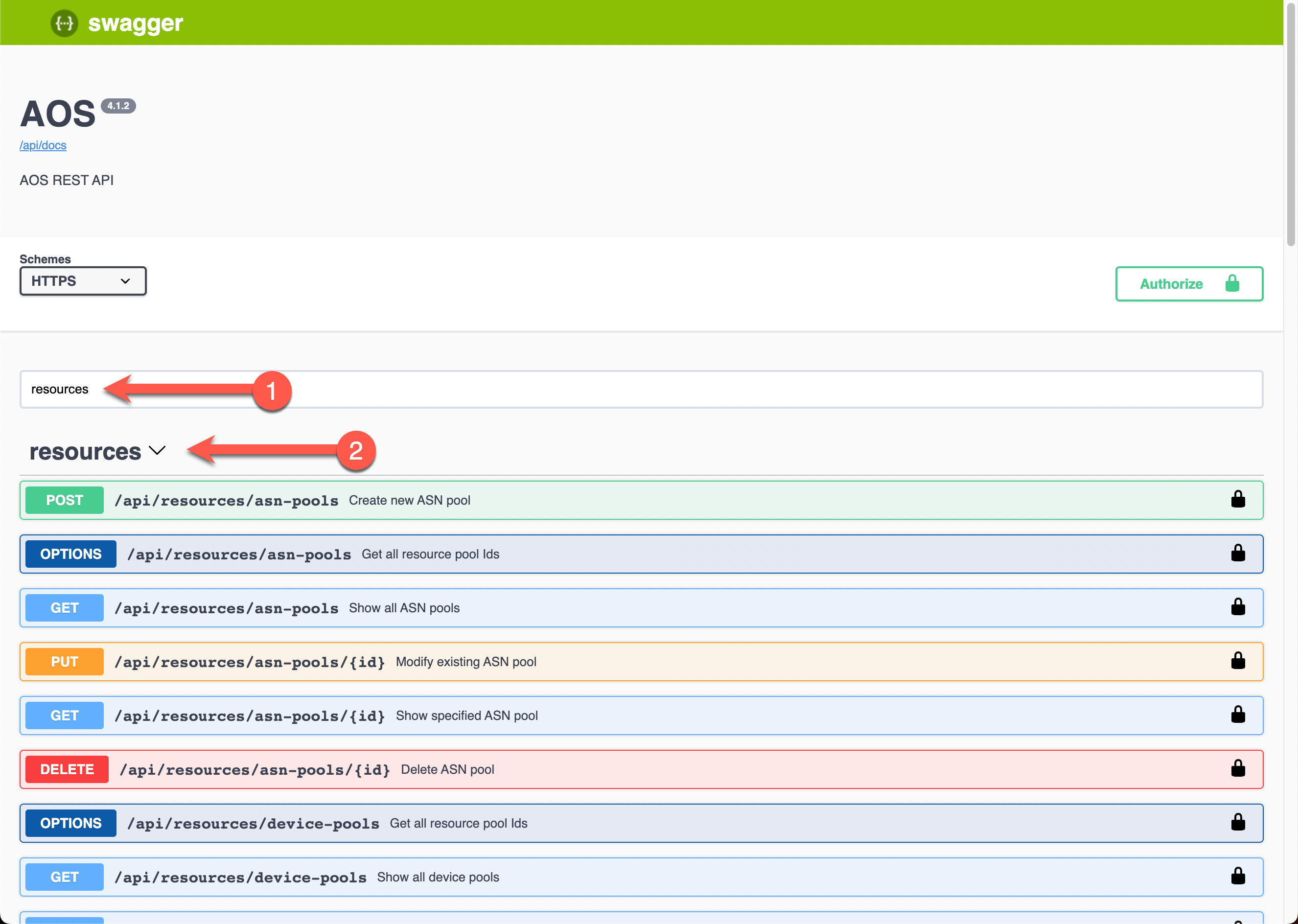Image resolution: width=1298 pixels, height=924 pixels.
Task: Click in the filter field containing 'resources'
Action: click(x=641, y=389)
